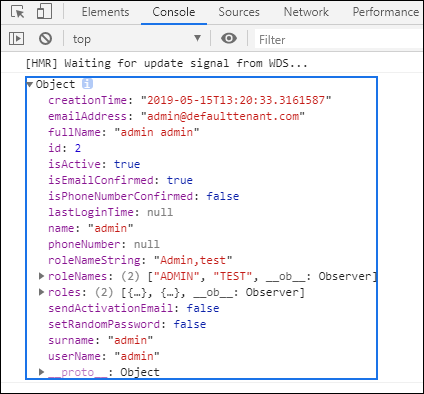
Task: Switch to the Sources tab
Action: [239, 12]
